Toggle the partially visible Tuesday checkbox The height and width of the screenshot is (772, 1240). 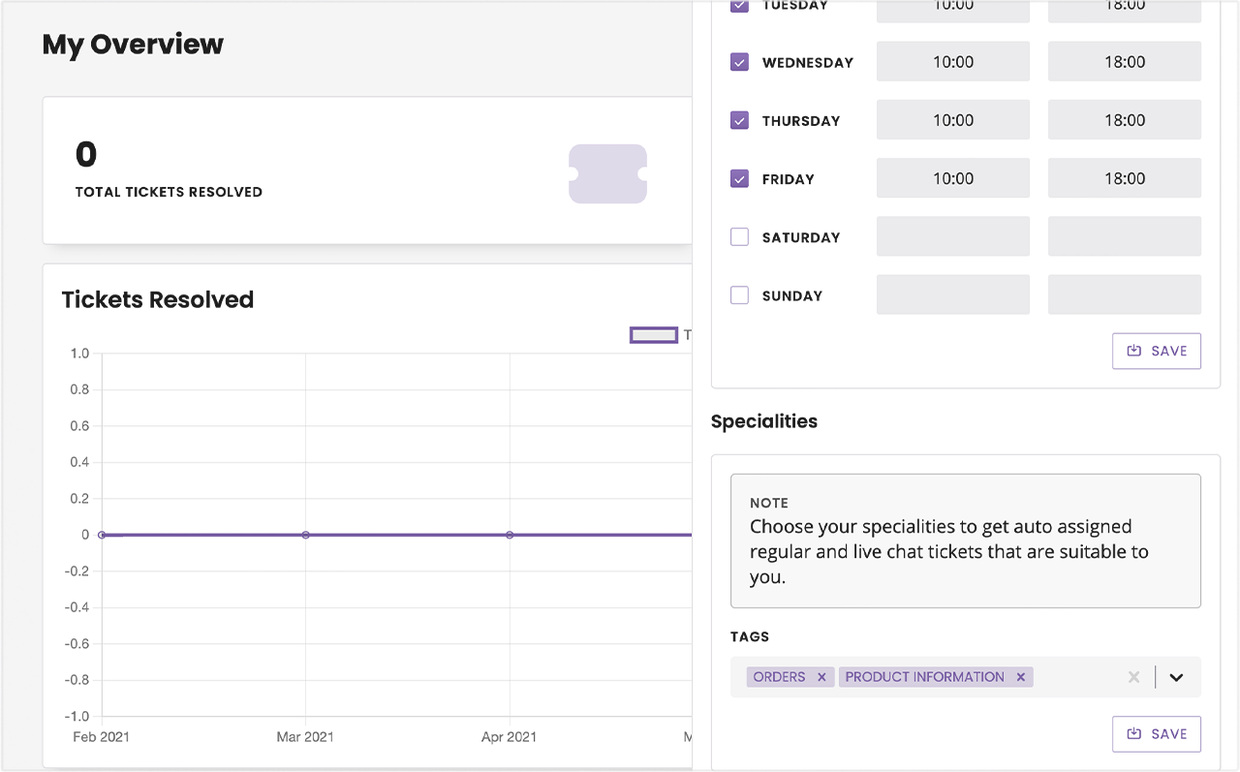[x=739, y=6]
